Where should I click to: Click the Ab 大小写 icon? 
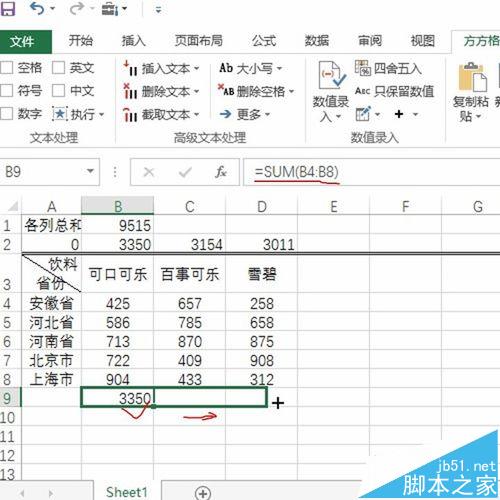click(226, 68)
